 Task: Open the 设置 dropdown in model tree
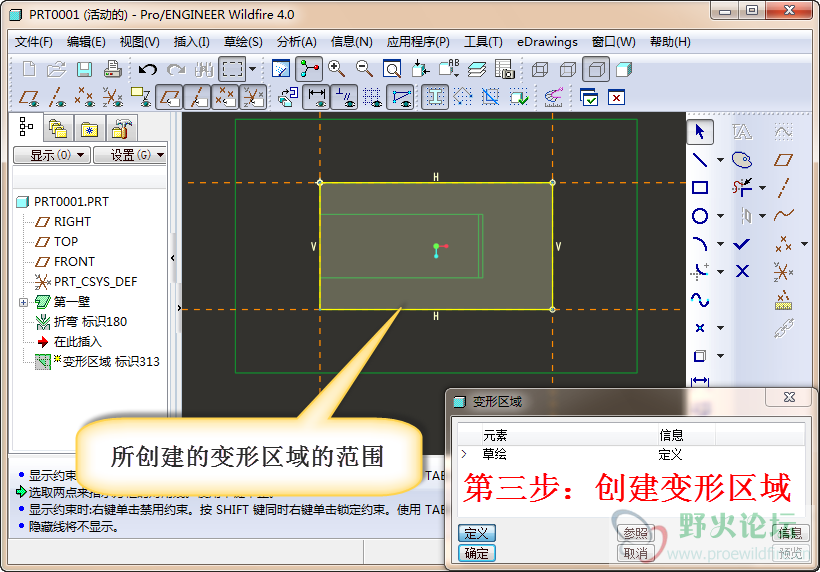point(131,155)
